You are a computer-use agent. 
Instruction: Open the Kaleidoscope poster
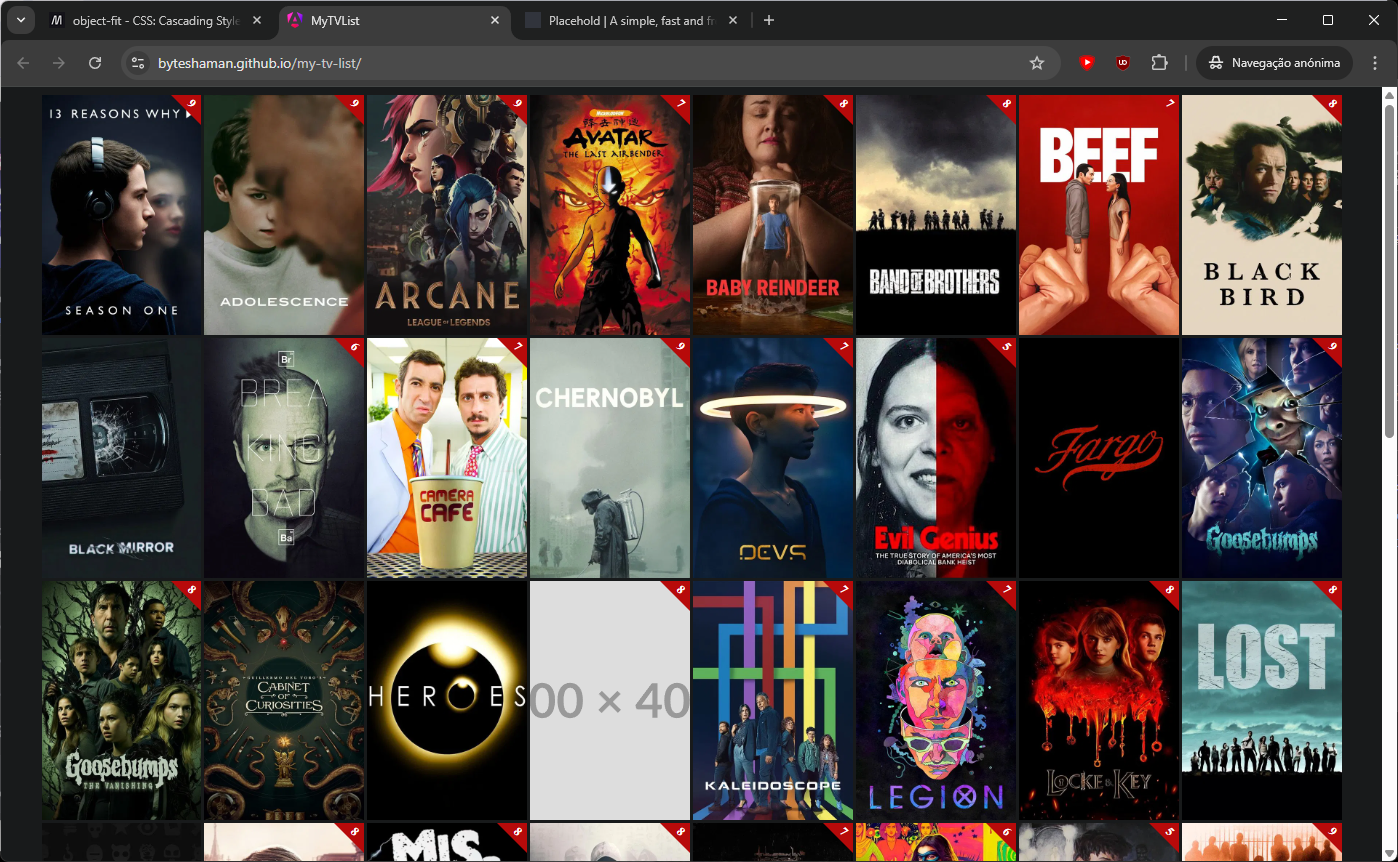(x=773, y=701)
